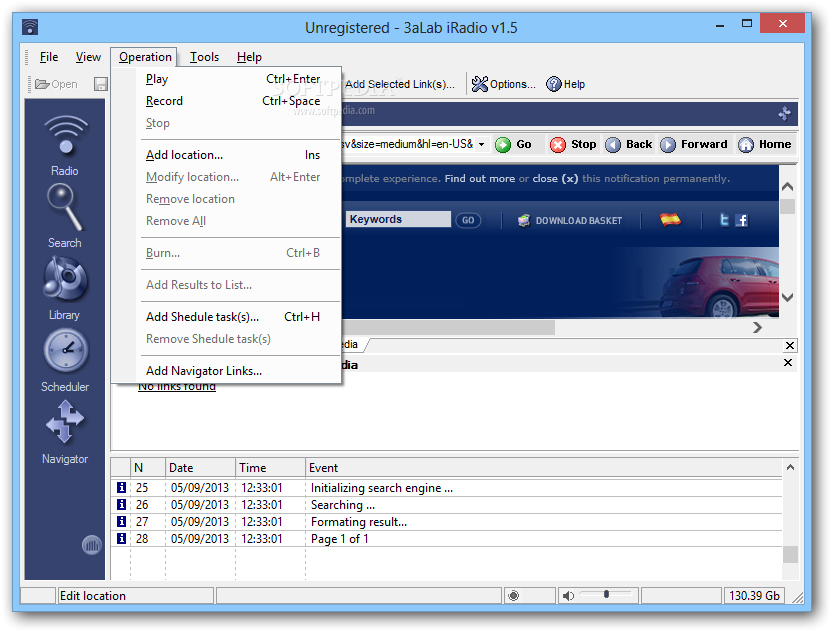This screenshot has width=832, height=632.
Task: Click the Open folder toolbar button
Action: point(56,84)
